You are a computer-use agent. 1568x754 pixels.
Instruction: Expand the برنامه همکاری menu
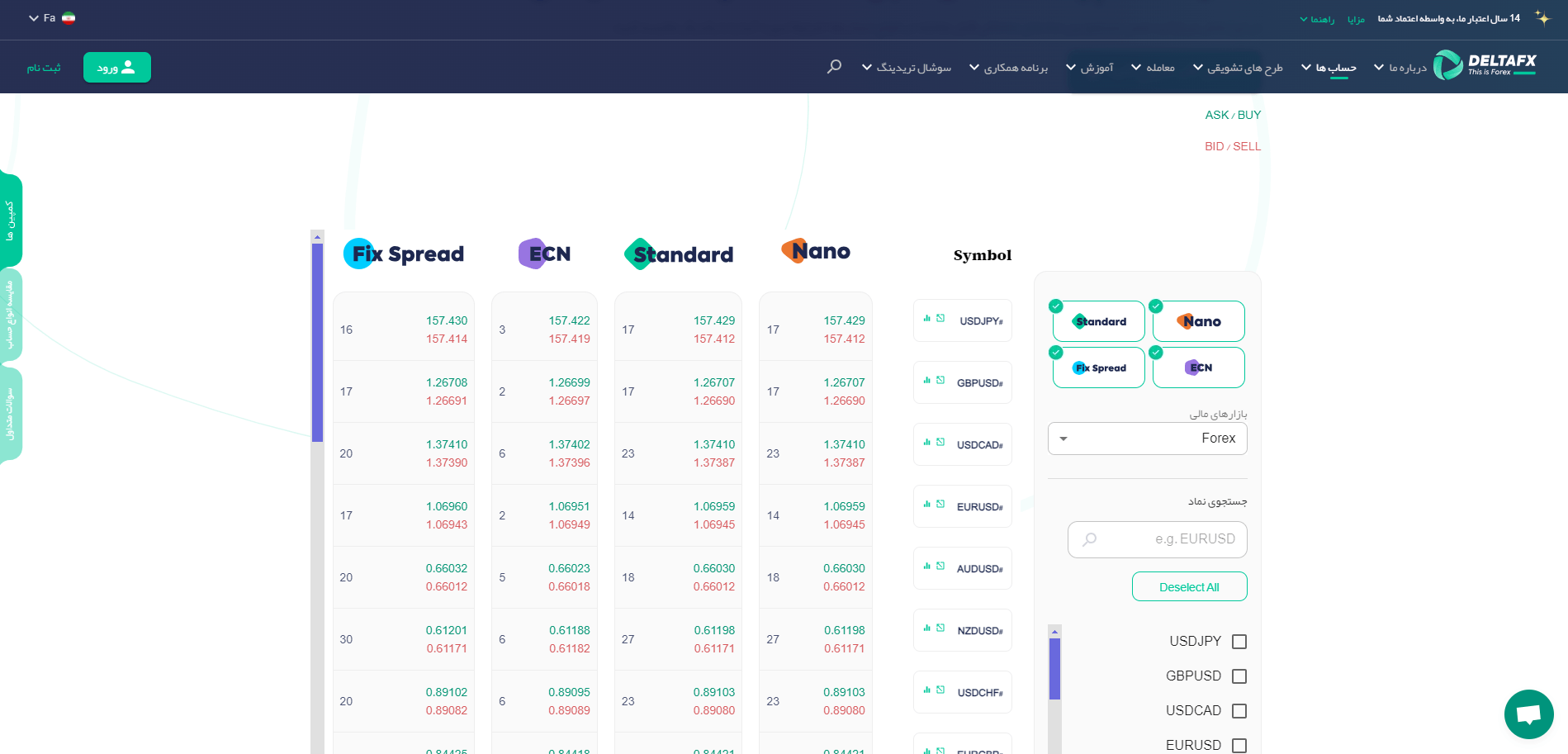point(1008,68)
